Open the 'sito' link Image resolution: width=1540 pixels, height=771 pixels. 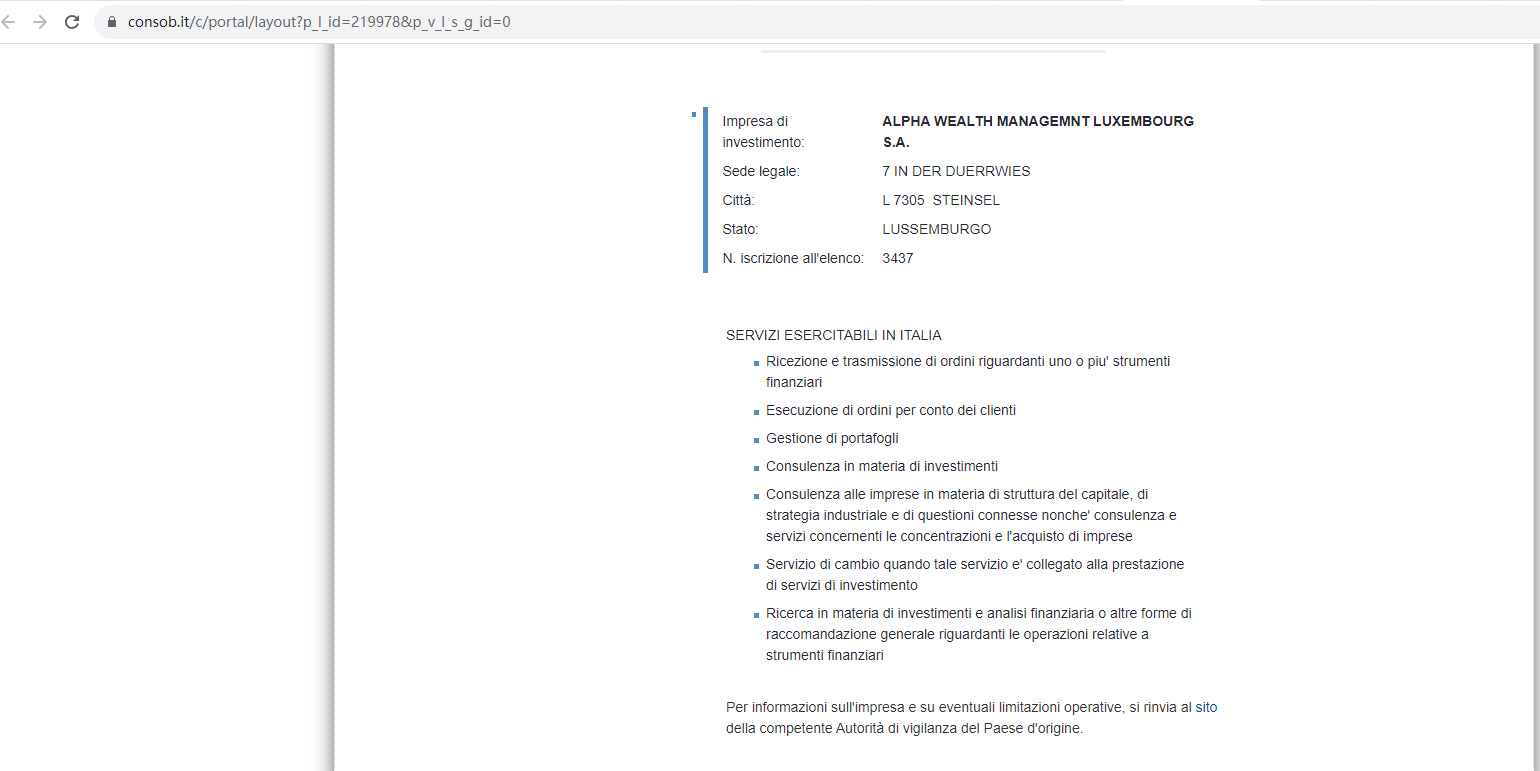[1206, 707]
